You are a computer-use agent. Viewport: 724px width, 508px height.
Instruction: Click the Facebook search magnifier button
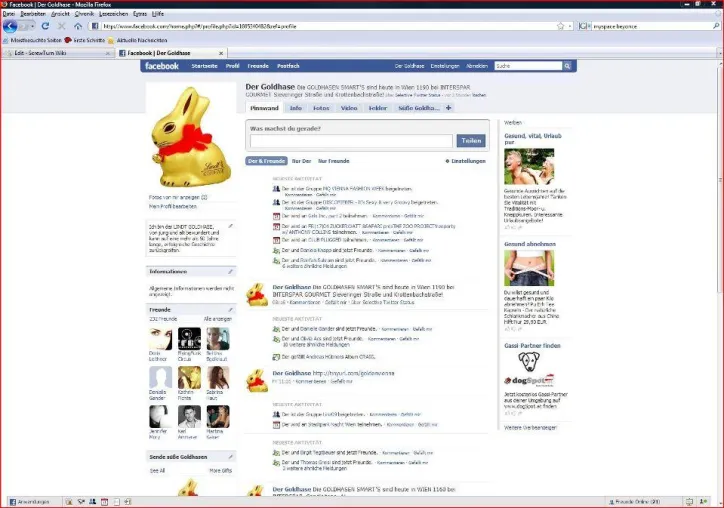[567, 66]
